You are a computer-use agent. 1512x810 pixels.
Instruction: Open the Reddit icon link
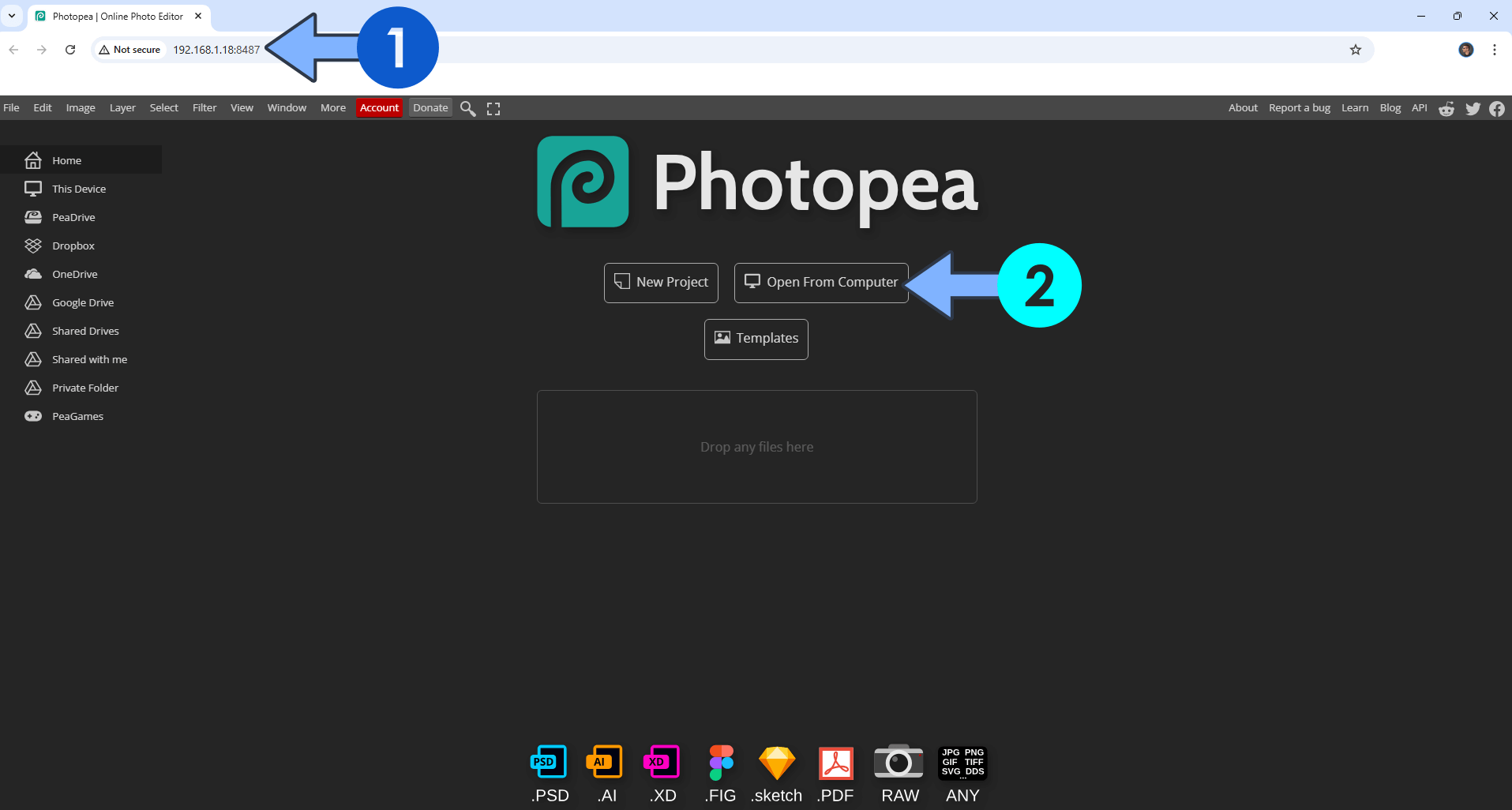coord(1446,108)
